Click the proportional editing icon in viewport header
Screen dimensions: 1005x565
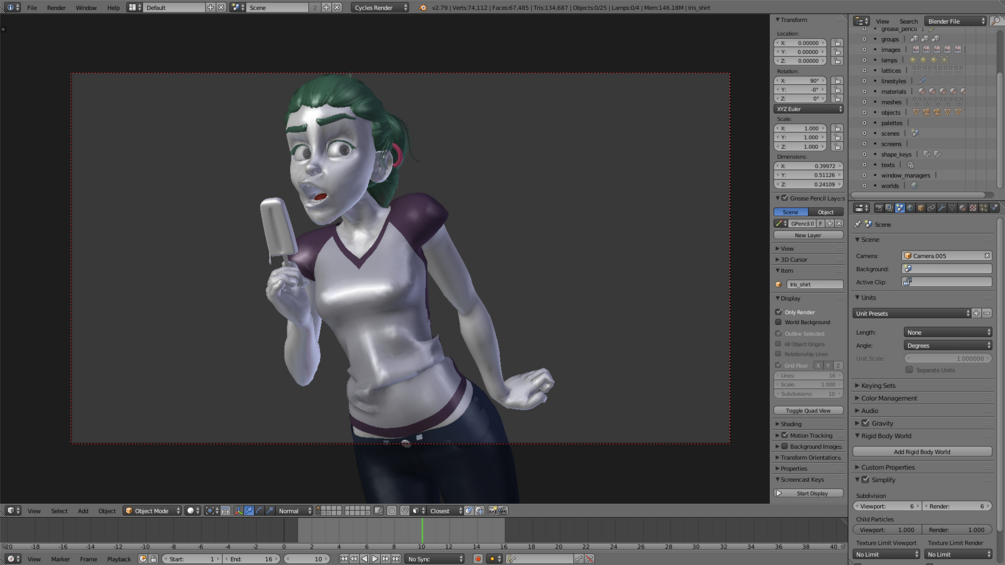pyautogui.click(x=391, y=511)
